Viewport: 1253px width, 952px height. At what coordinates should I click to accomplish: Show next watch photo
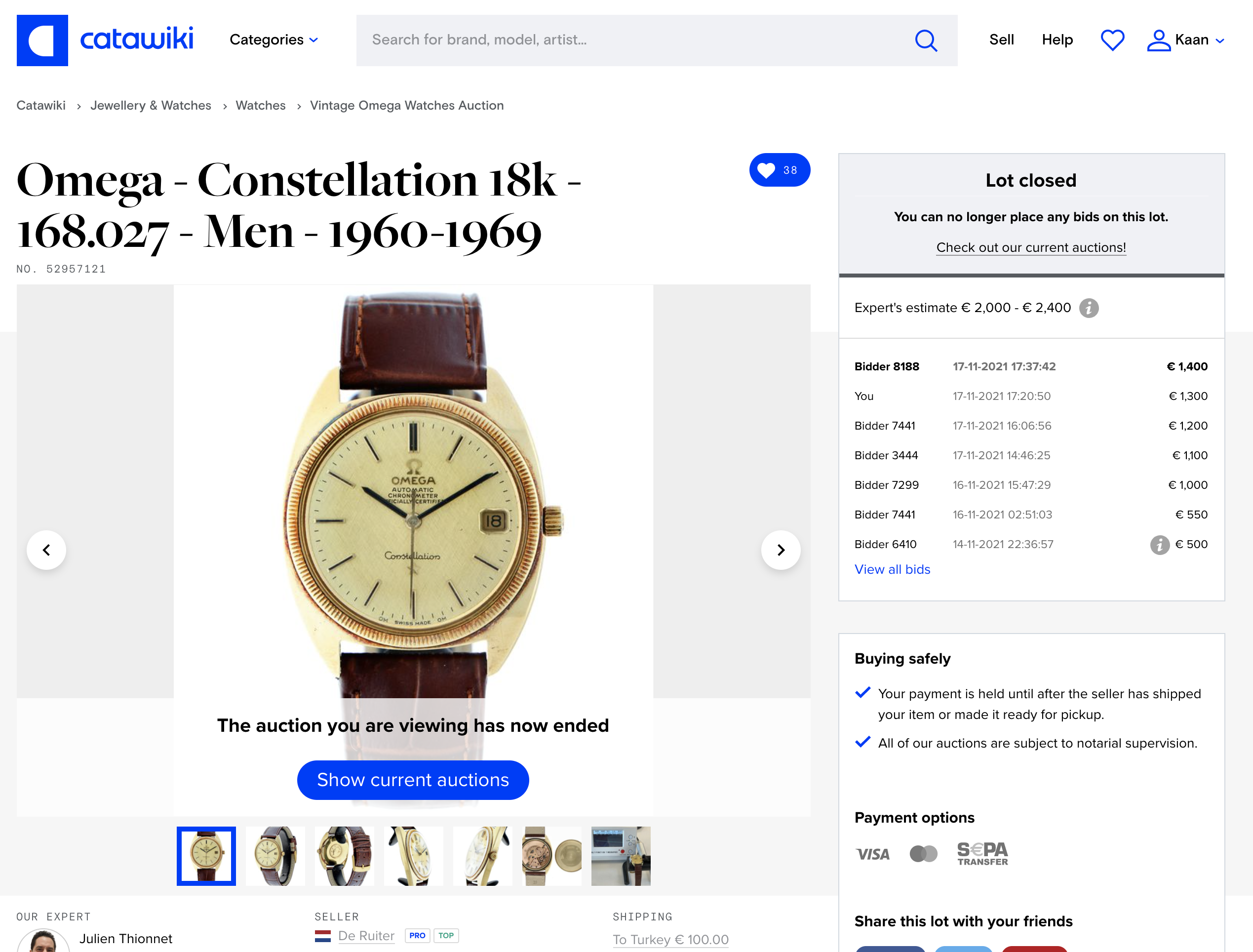(x=781, y=550)
